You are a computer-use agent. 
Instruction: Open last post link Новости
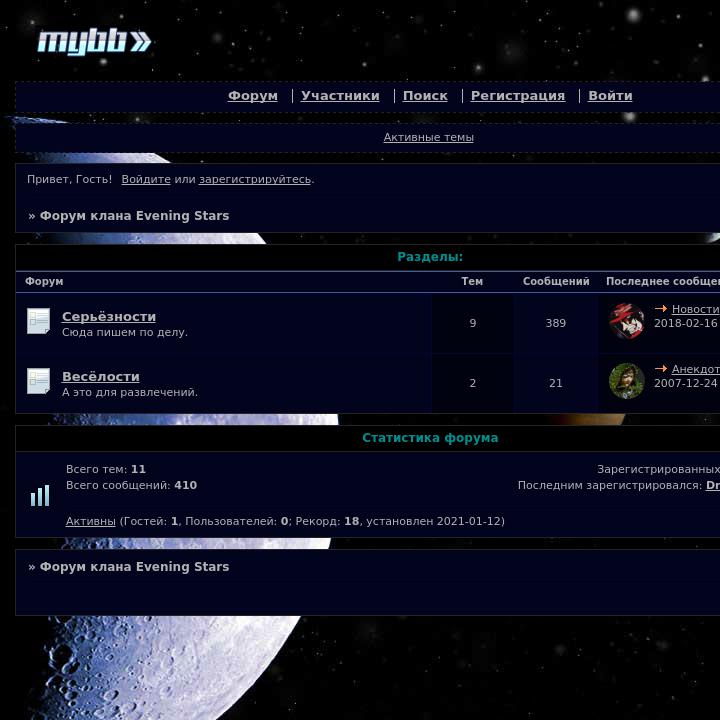point(696,309)
